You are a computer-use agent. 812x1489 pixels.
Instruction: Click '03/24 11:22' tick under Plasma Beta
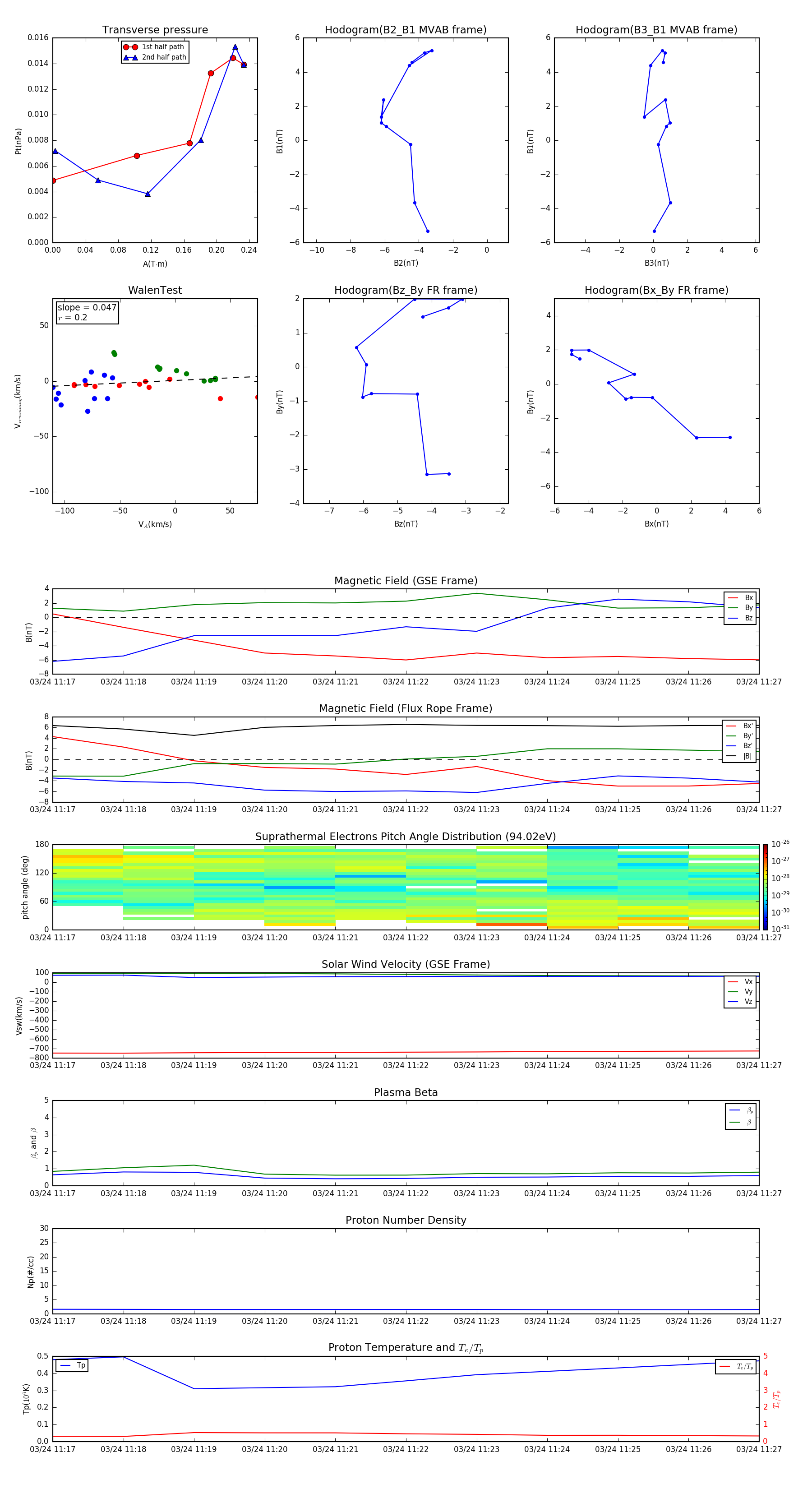[406, 1193]
